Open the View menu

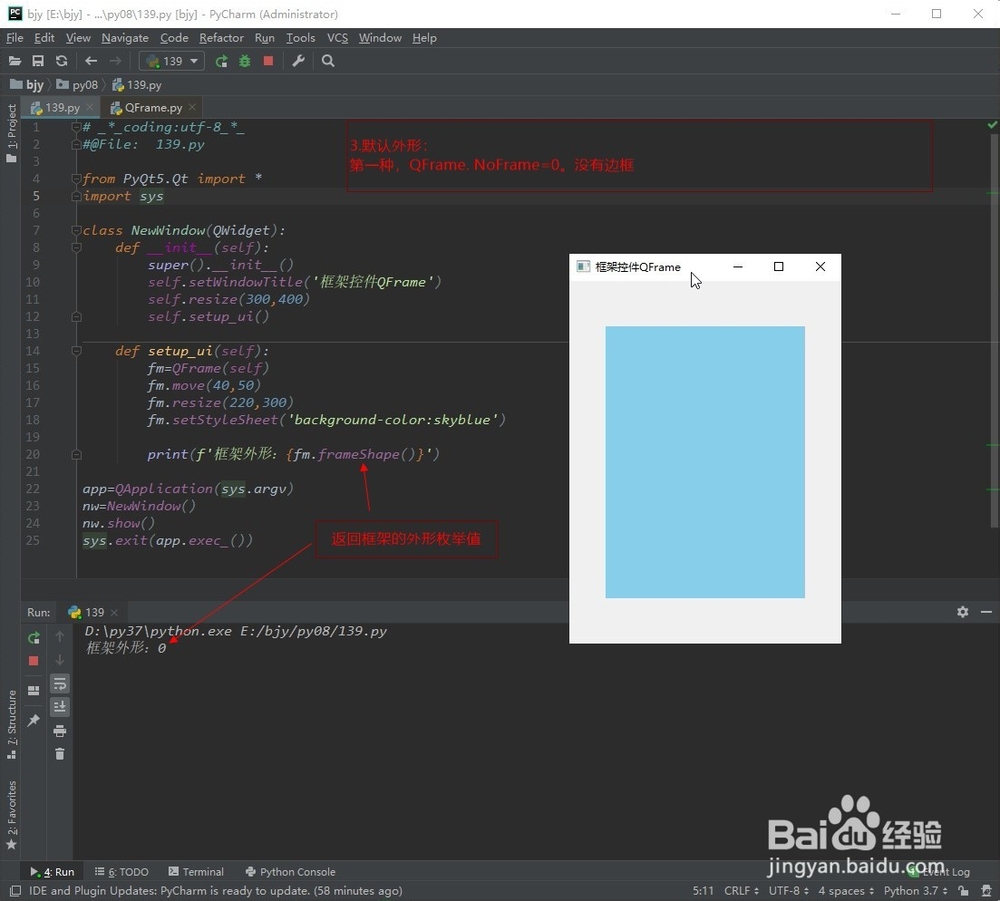[78, 38]
